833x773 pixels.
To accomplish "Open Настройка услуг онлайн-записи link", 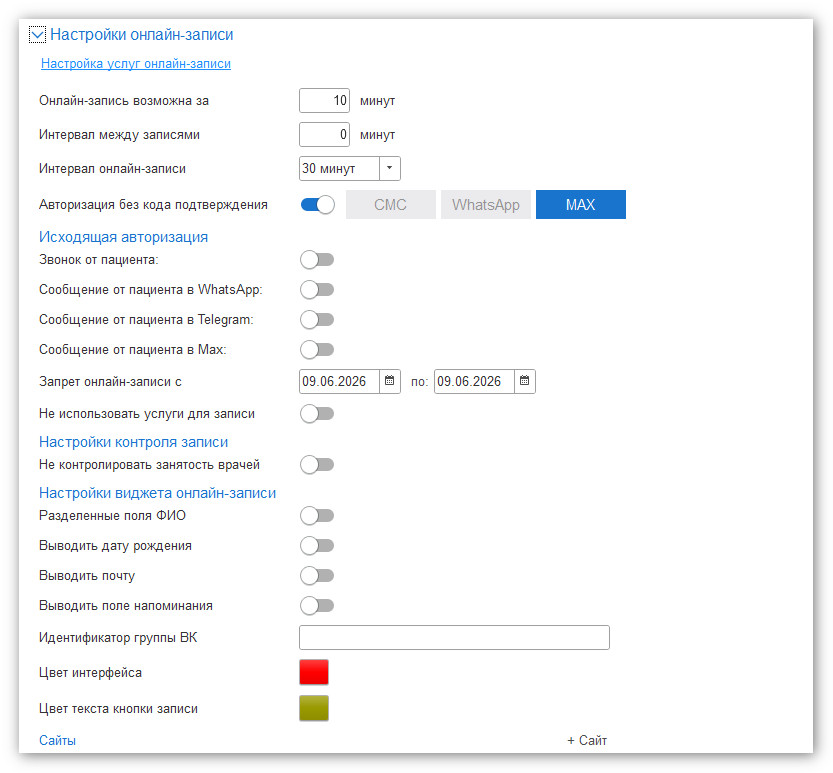I will coord(136,64).
